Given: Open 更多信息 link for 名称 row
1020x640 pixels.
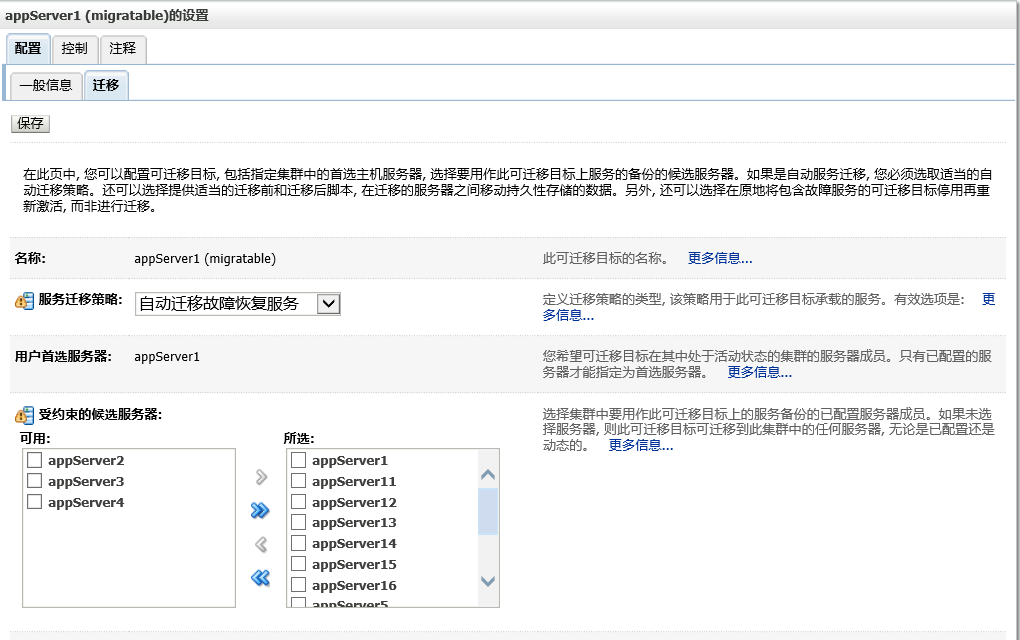Looking at the screenshot, I should [720, 258].
